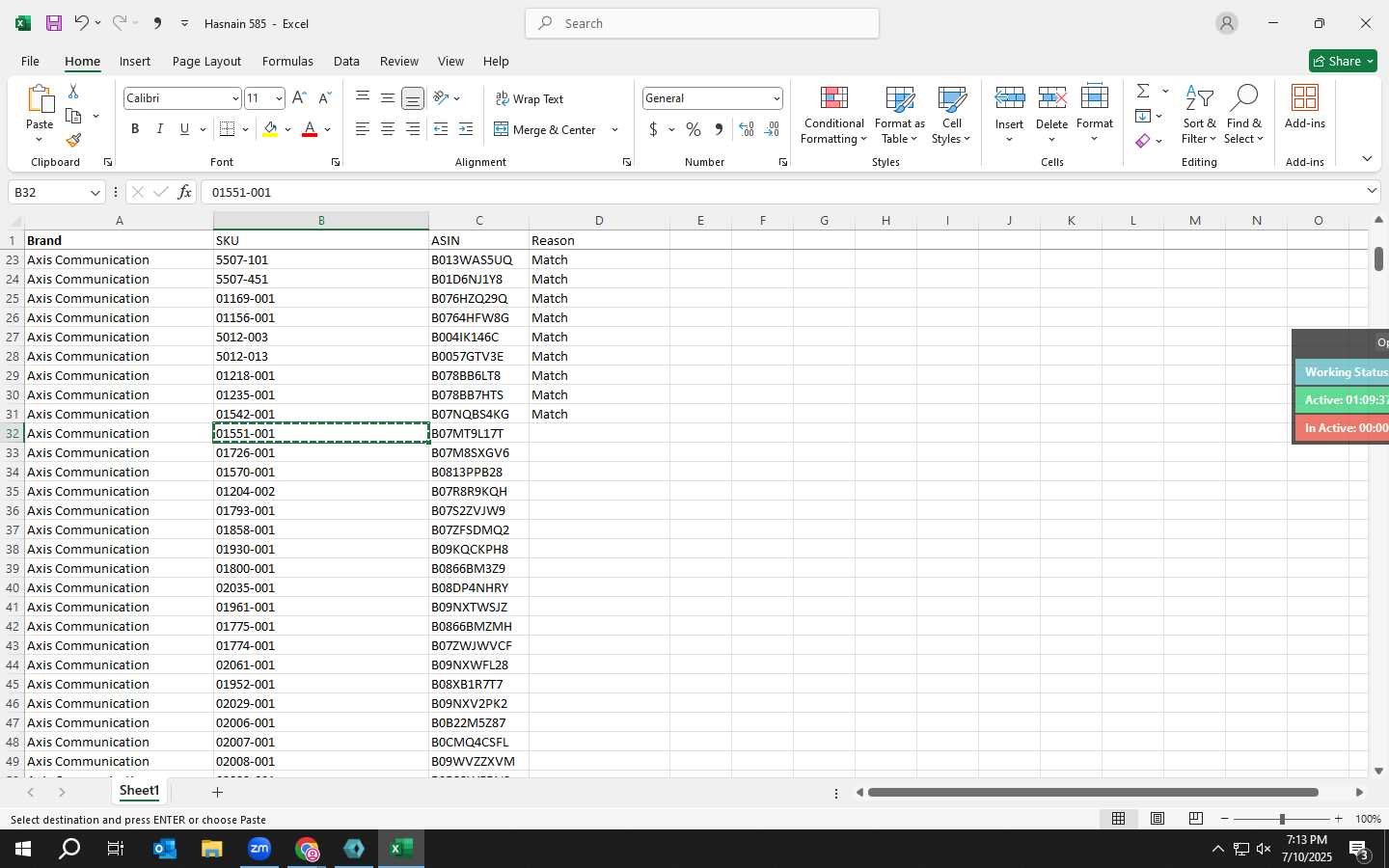Switch to Page Break Preview in status bar

pyautogui.click(x=1195, y=818)
